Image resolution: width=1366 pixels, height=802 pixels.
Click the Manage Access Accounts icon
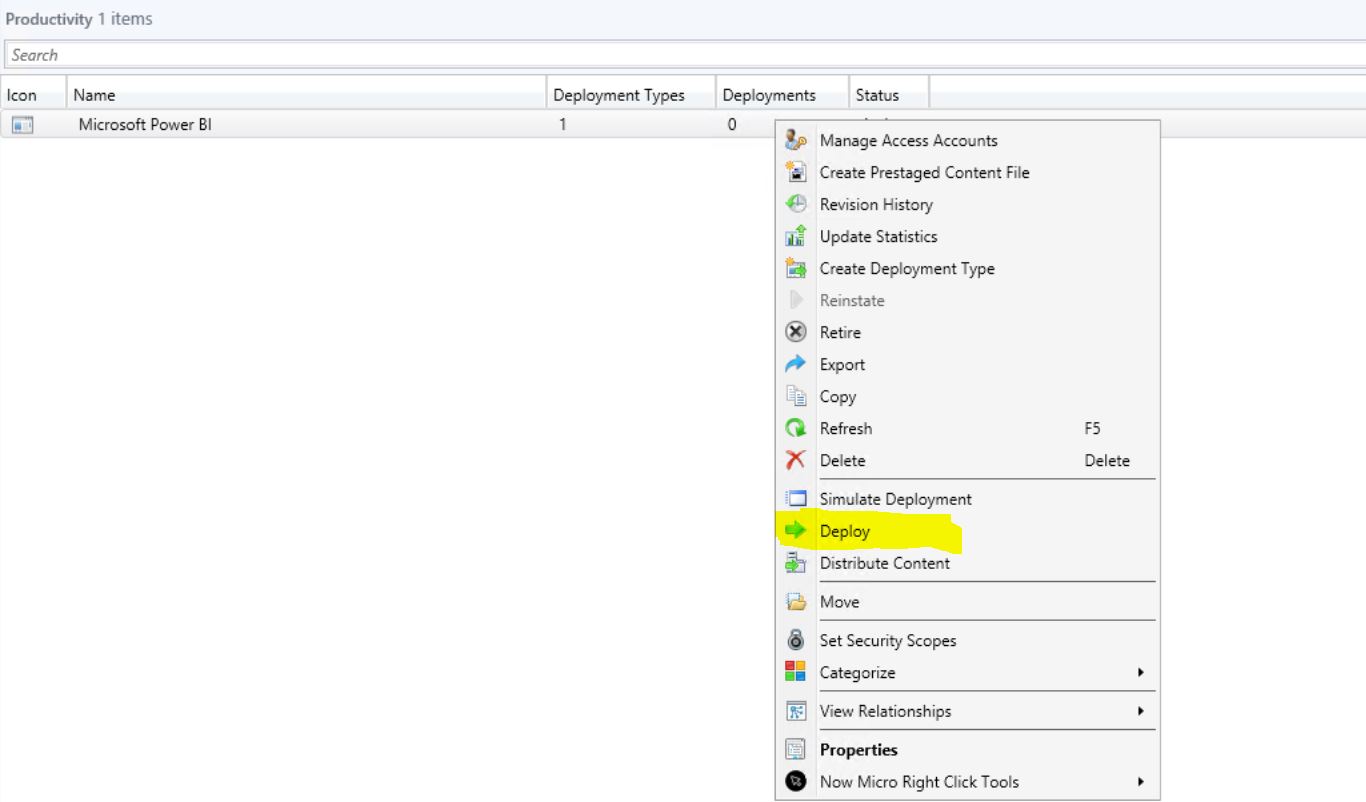click(x=796, y=140)
